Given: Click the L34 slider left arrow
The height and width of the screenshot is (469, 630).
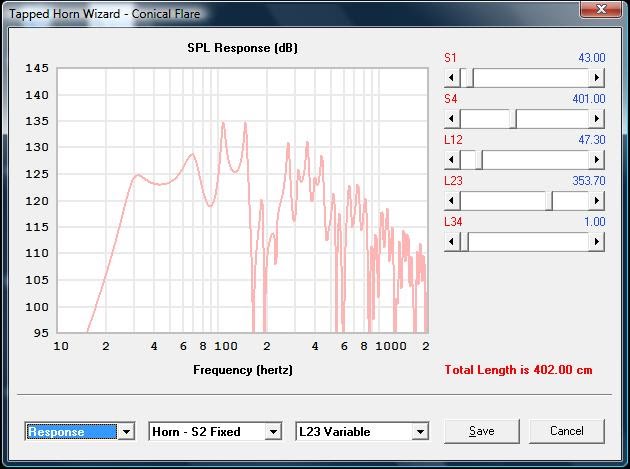Looking at the screenshot, I should [452, 242].
